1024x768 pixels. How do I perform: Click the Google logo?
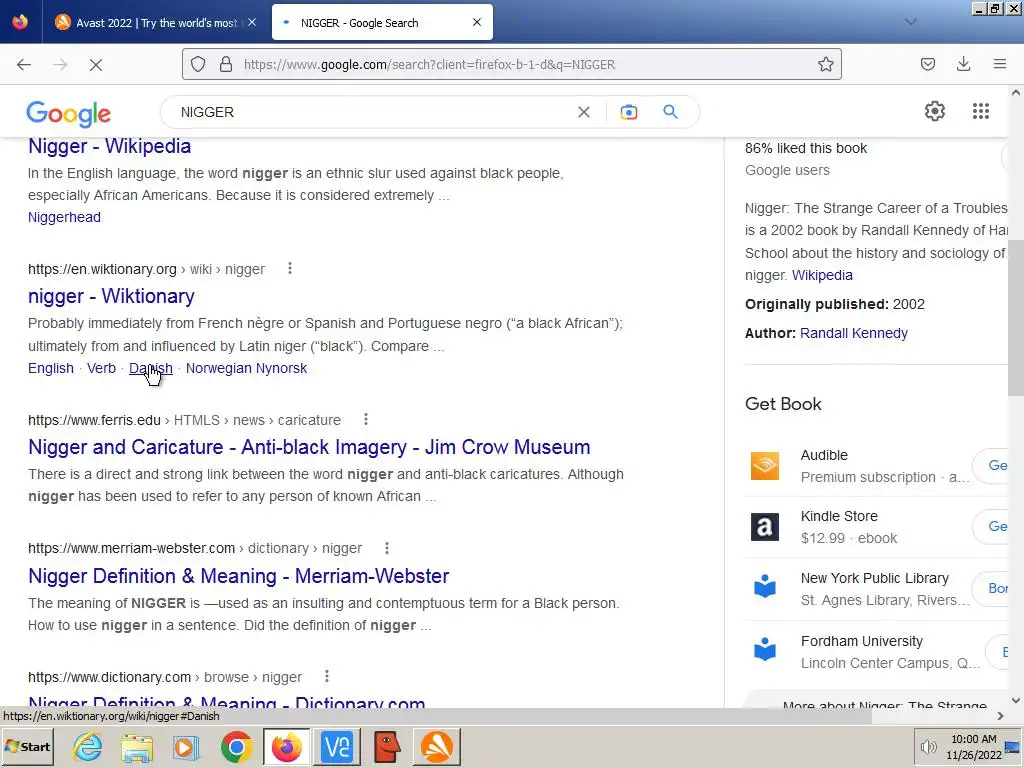point(69,113)
